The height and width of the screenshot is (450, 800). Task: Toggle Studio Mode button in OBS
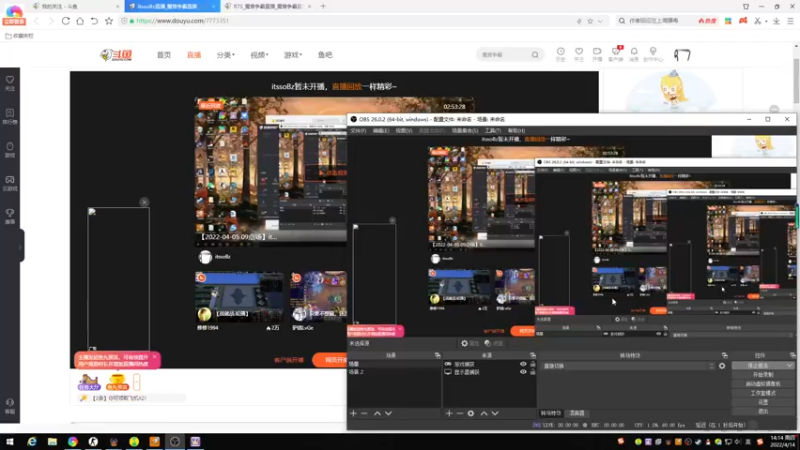763,393
